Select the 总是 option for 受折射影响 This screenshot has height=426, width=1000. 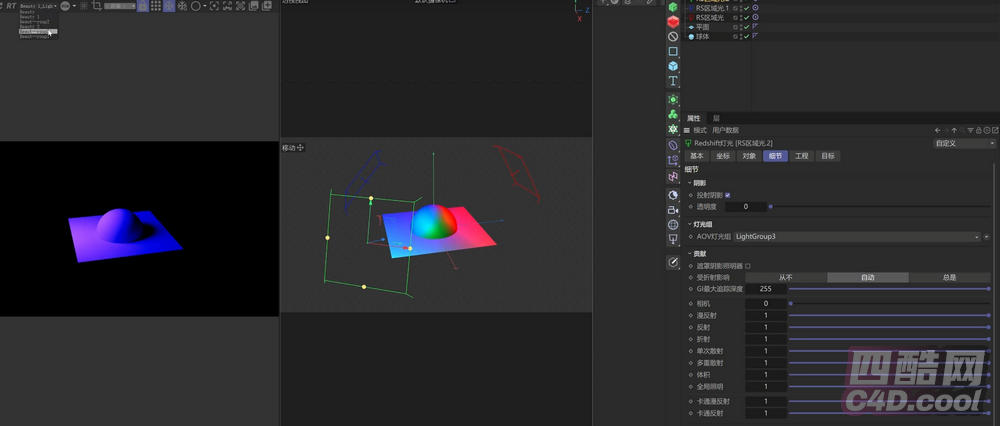point(948,277)
